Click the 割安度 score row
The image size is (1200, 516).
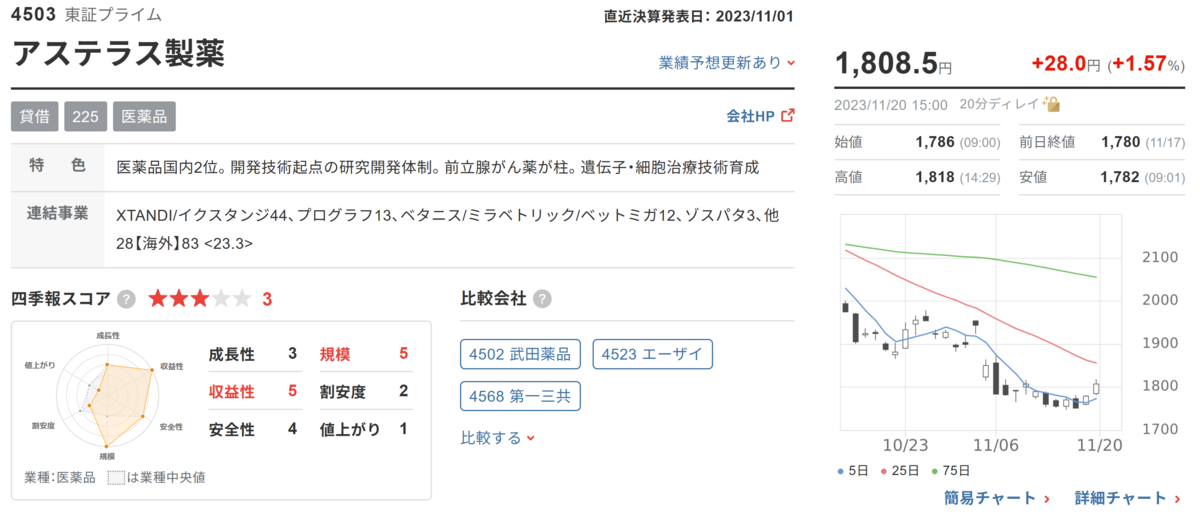[x=364, y=390]
